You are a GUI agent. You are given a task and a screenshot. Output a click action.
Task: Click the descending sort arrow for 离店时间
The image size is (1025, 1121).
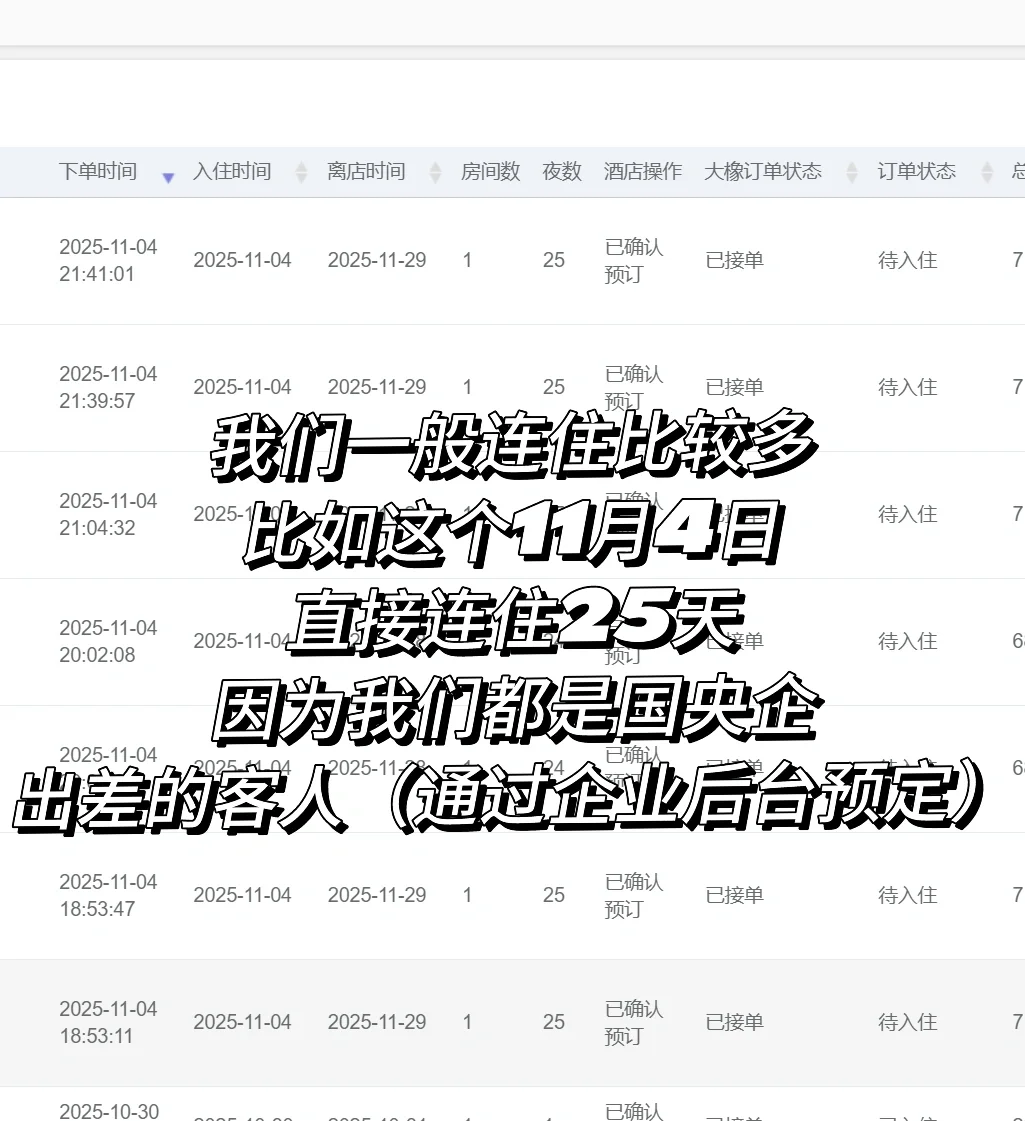pyautogui.click(x=435, y=179)
